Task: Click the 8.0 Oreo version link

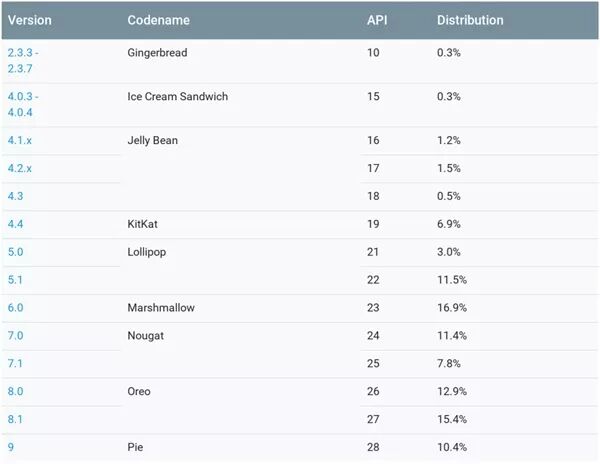Action: point(15,392)
